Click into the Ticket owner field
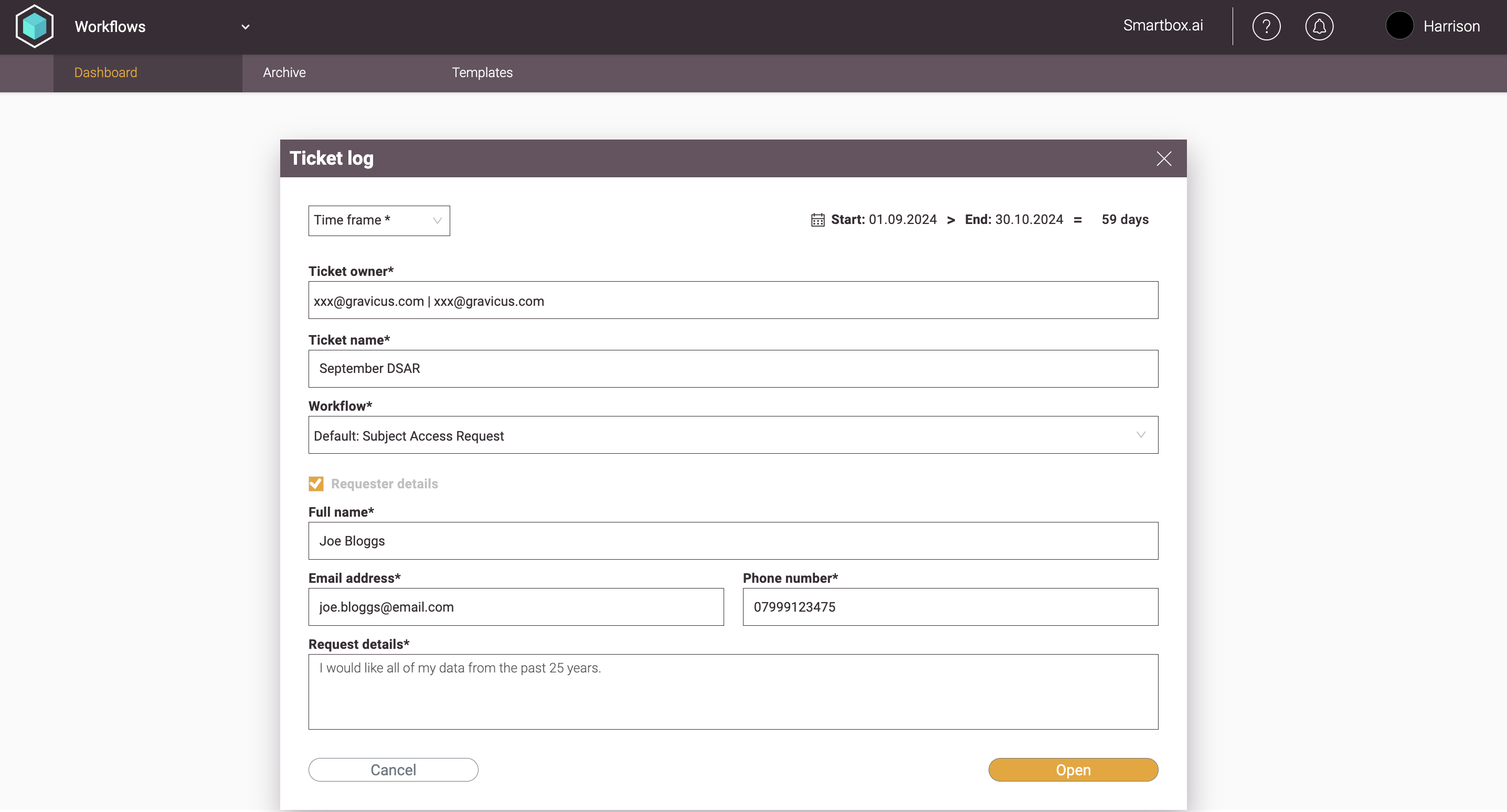The image size is (1507, 812). click(733, 301)
